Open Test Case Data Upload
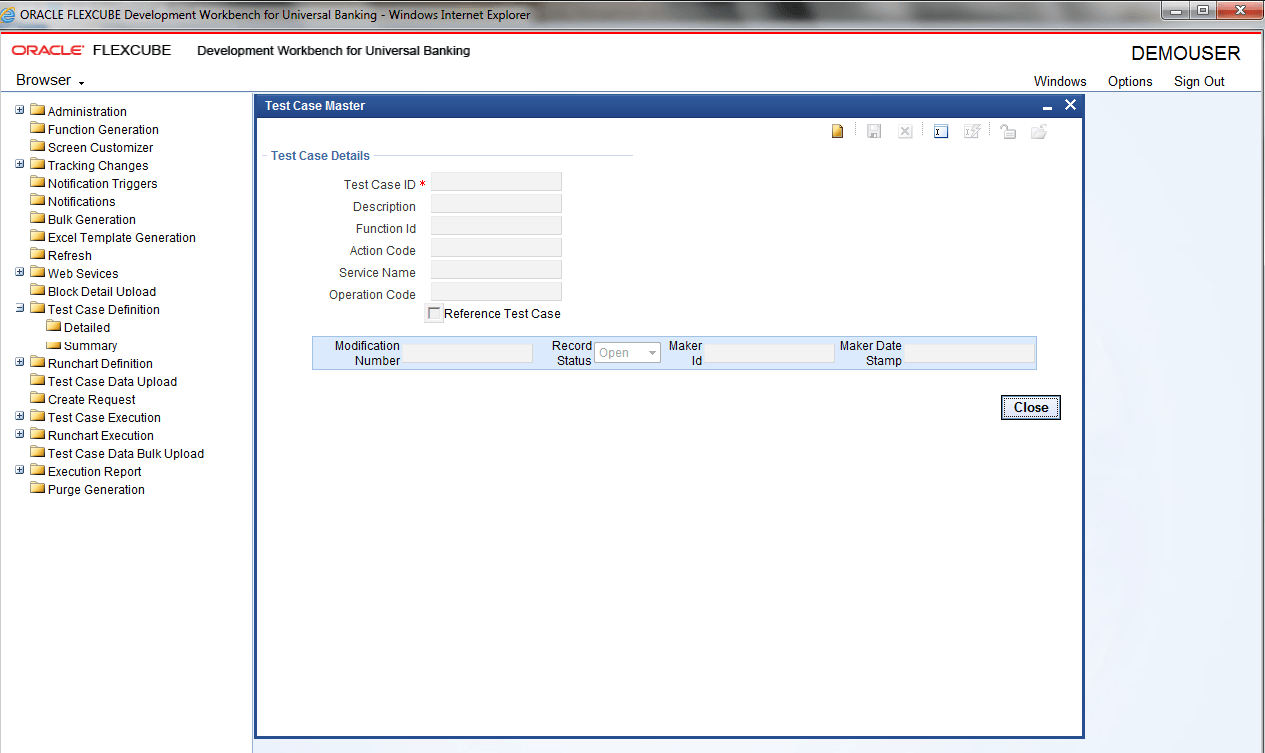1265x753 pixels. (112, 382)
